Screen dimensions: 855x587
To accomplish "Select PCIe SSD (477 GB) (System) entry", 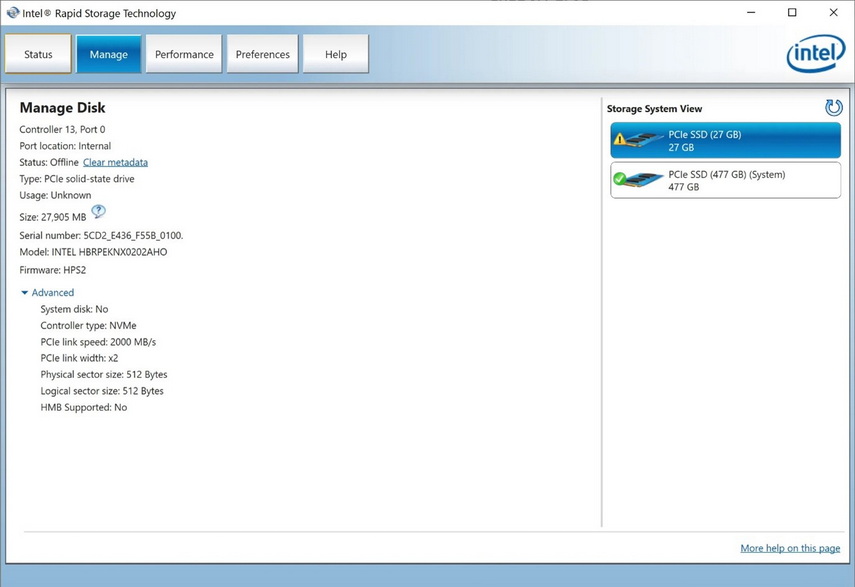I will [725, 180].
